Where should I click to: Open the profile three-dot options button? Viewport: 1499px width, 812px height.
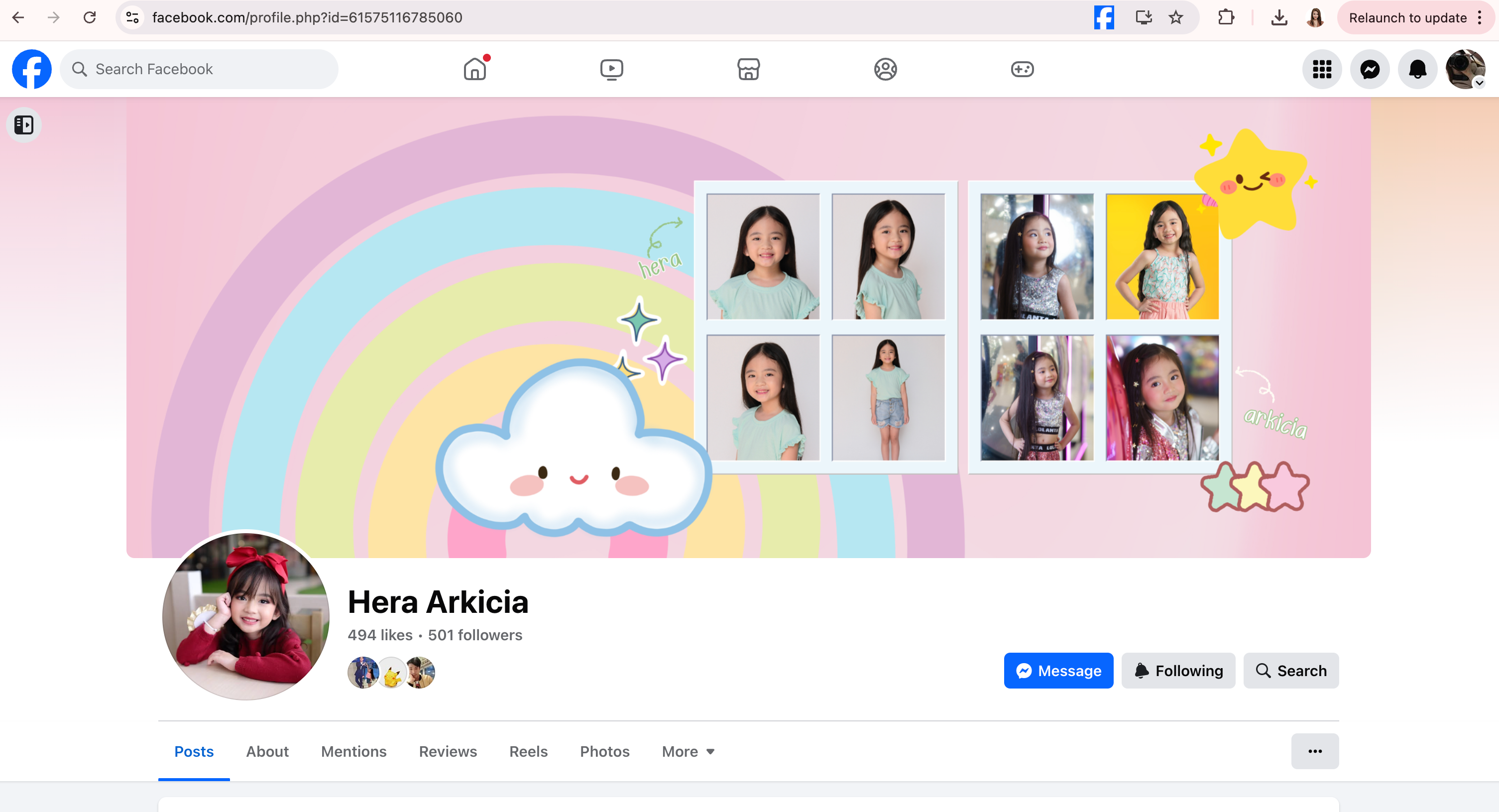click(x=1314, y=751)
